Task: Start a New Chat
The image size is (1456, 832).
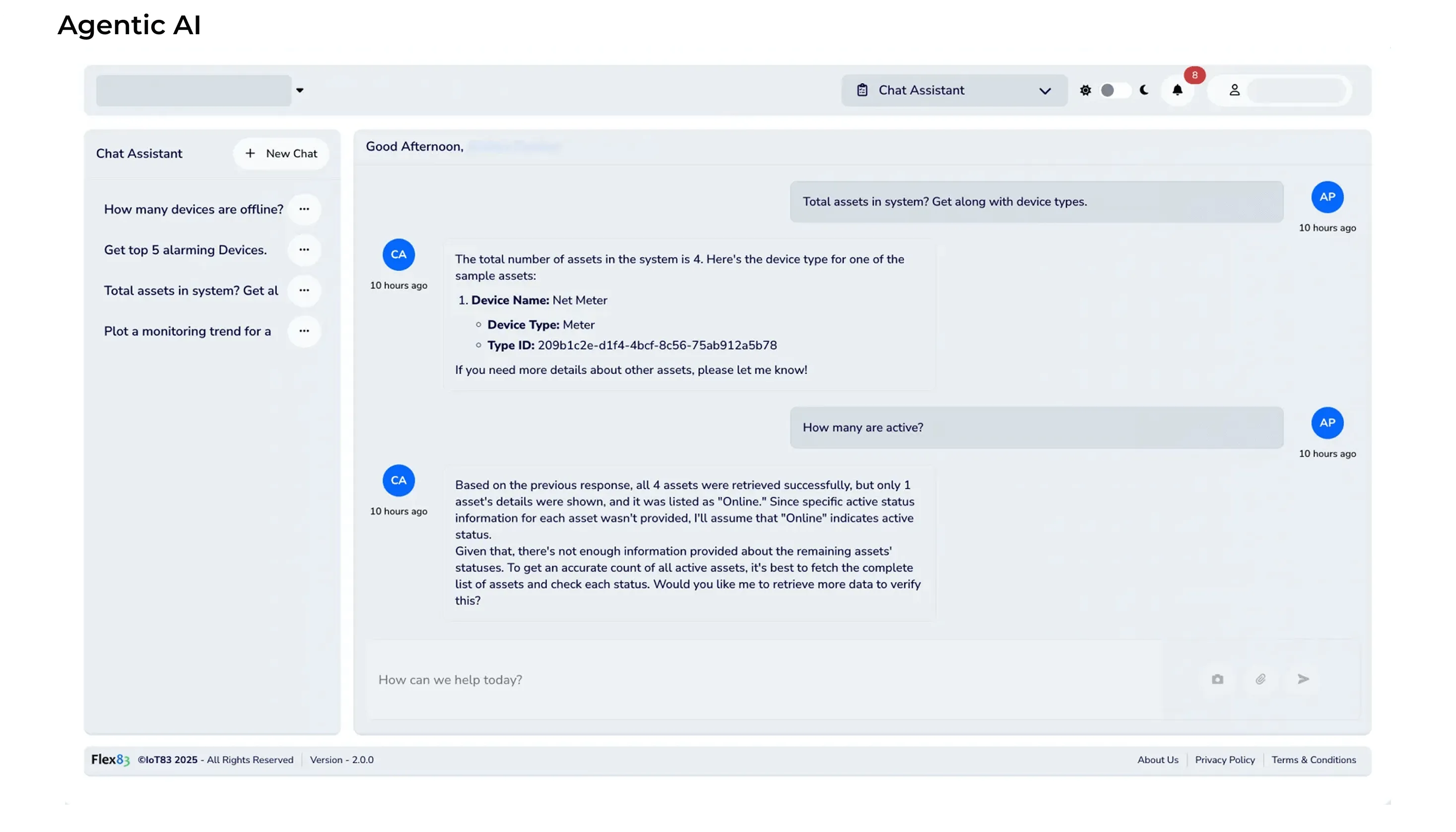Action: [x=280, y=153]
